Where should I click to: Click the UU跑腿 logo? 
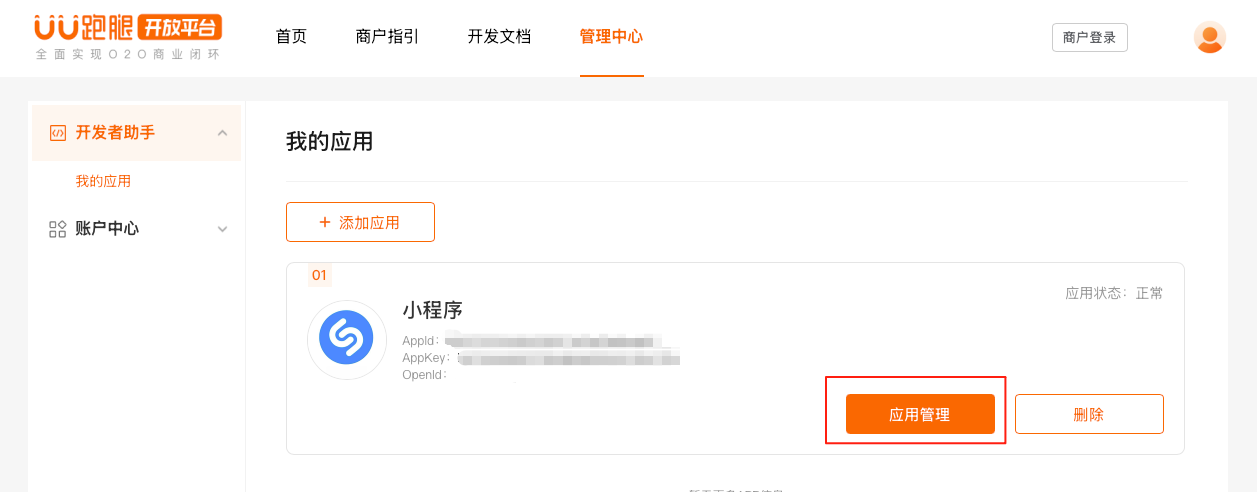coord(129,37)
